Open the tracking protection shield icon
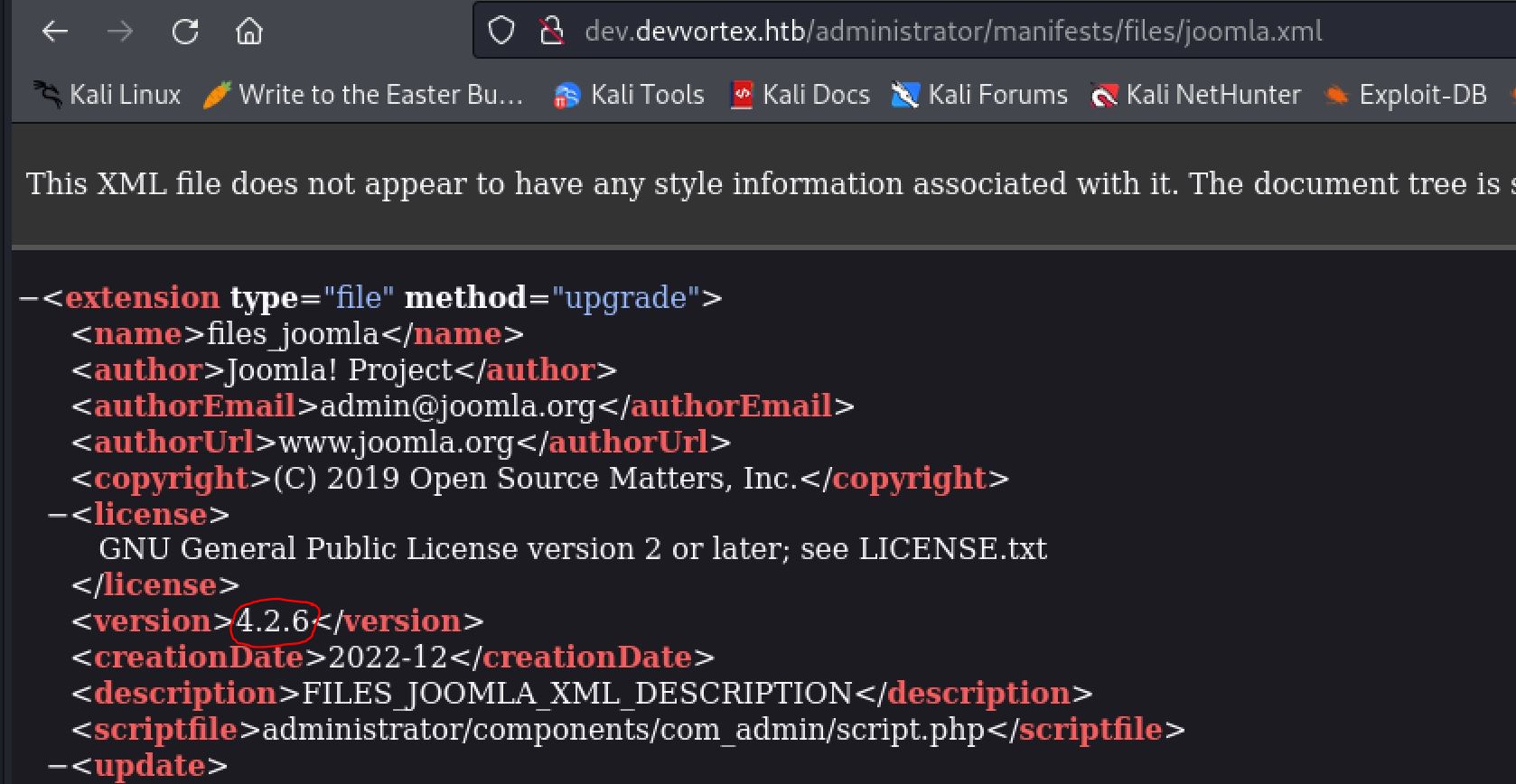The image size is (1516, 784). coord(501,32)
